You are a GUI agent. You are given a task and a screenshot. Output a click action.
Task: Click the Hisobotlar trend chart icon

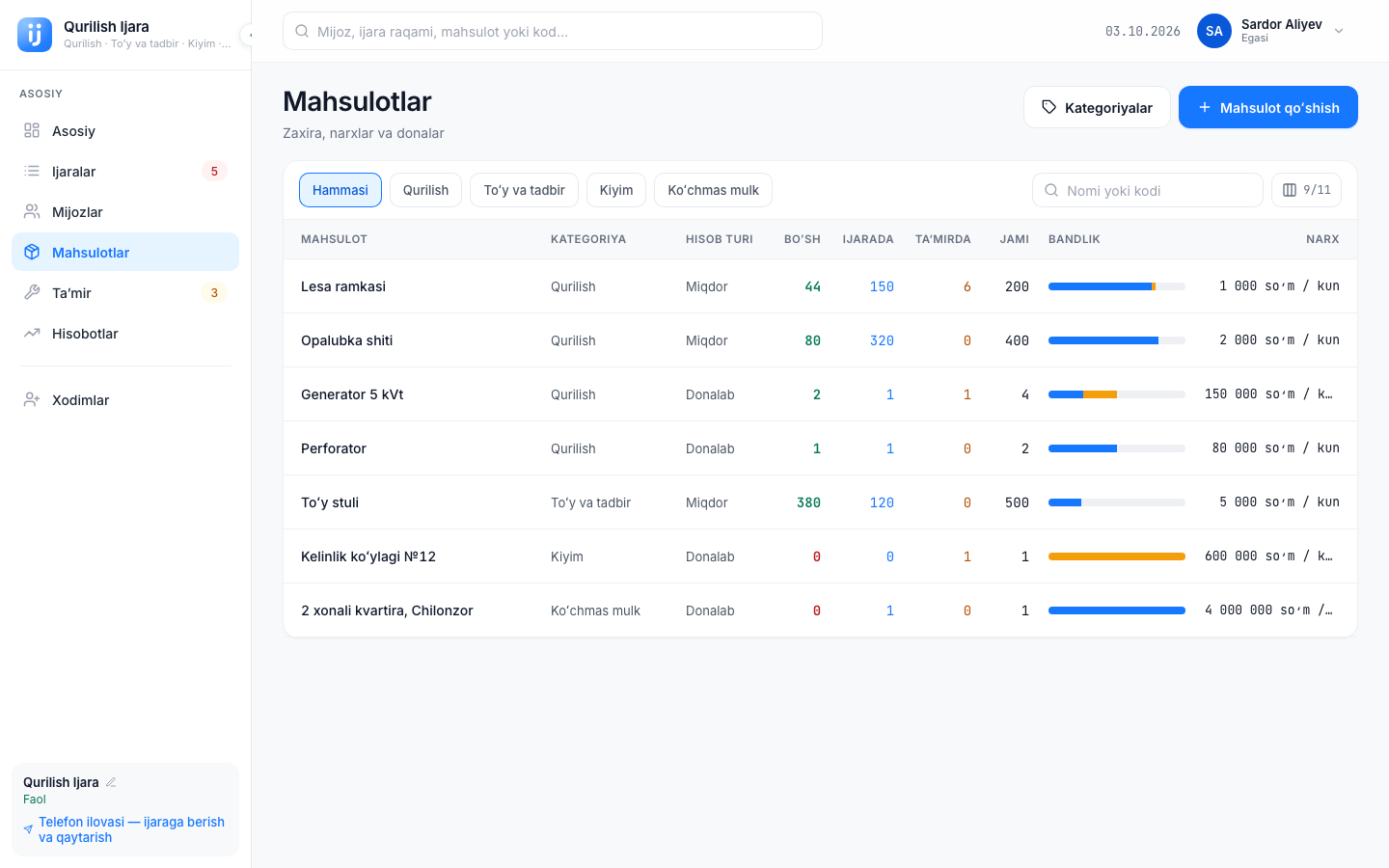tap(32, 334)
